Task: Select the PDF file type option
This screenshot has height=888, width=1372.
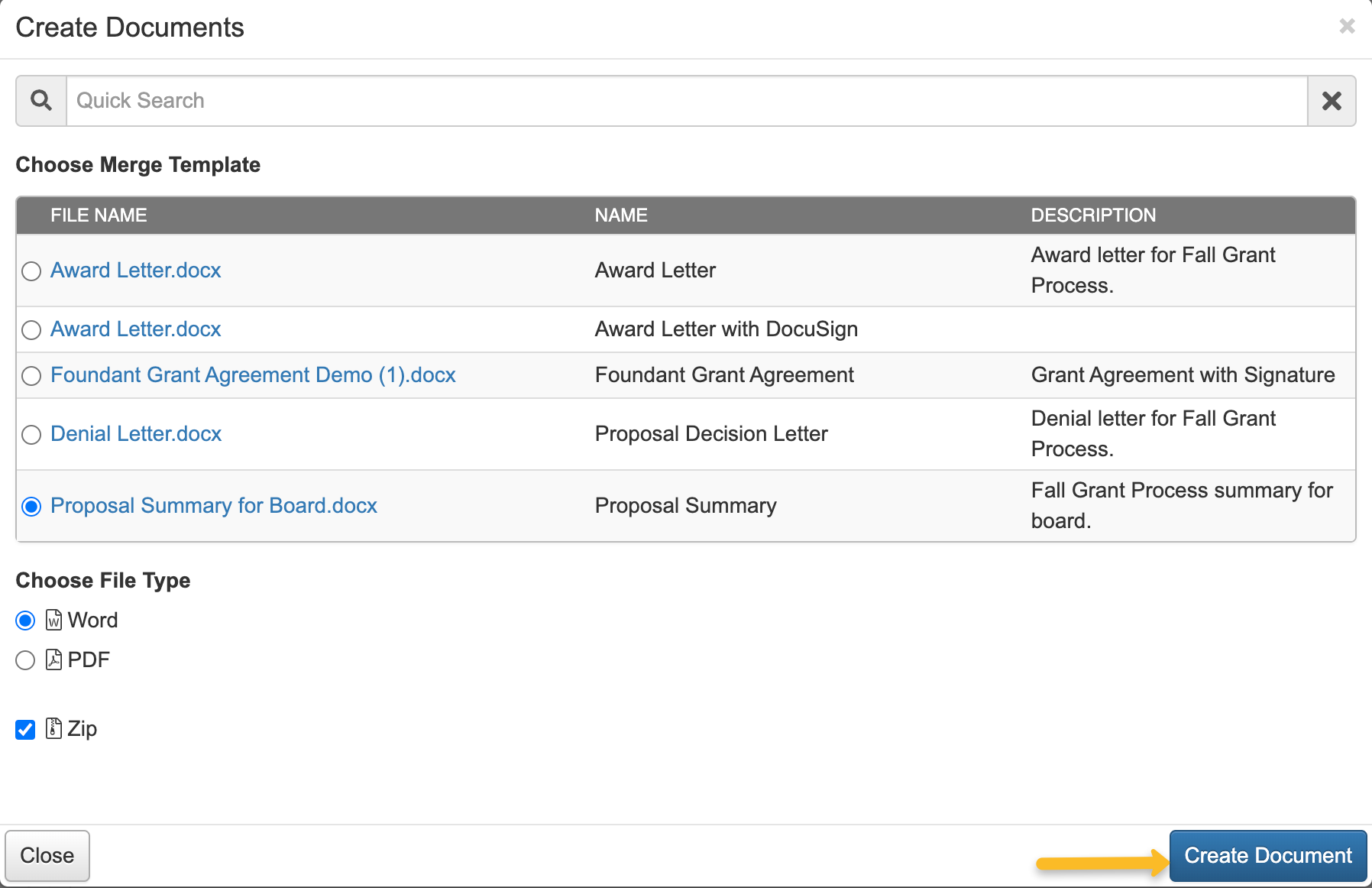Action: [x=24, y=660]
